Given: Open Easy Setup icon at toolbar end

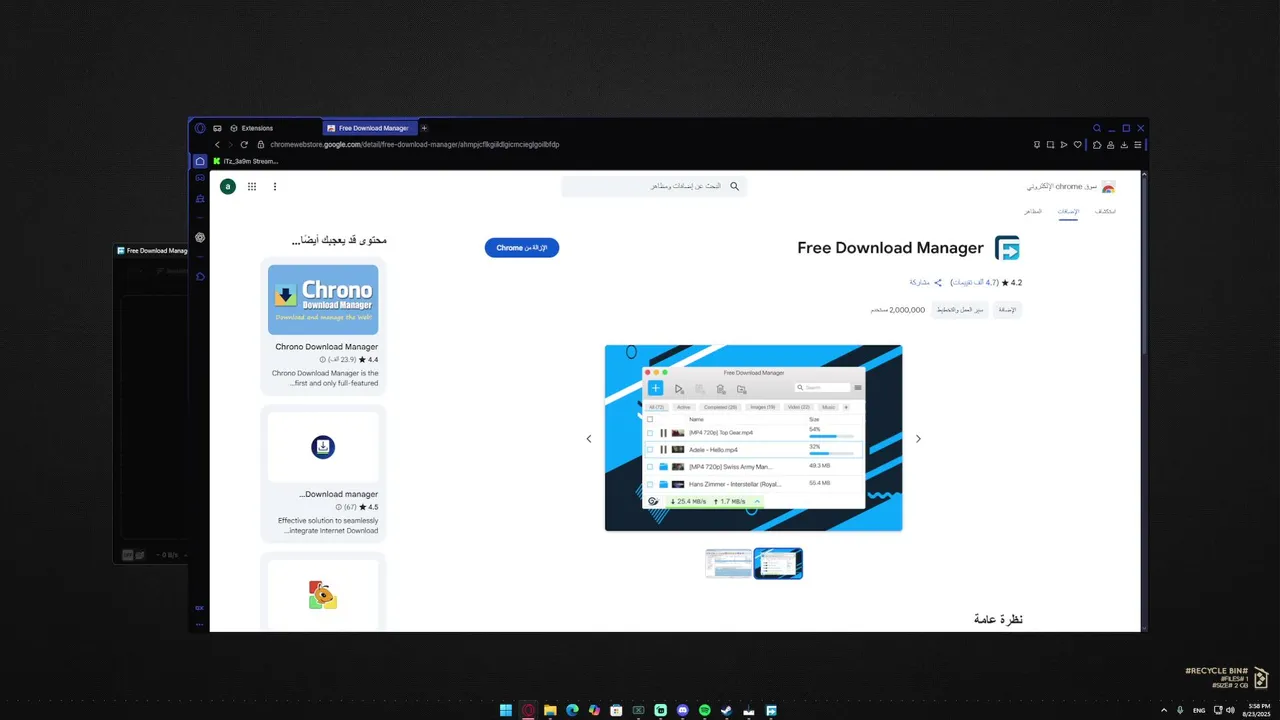Looking at the screenshot, I should coord(1137,144).
